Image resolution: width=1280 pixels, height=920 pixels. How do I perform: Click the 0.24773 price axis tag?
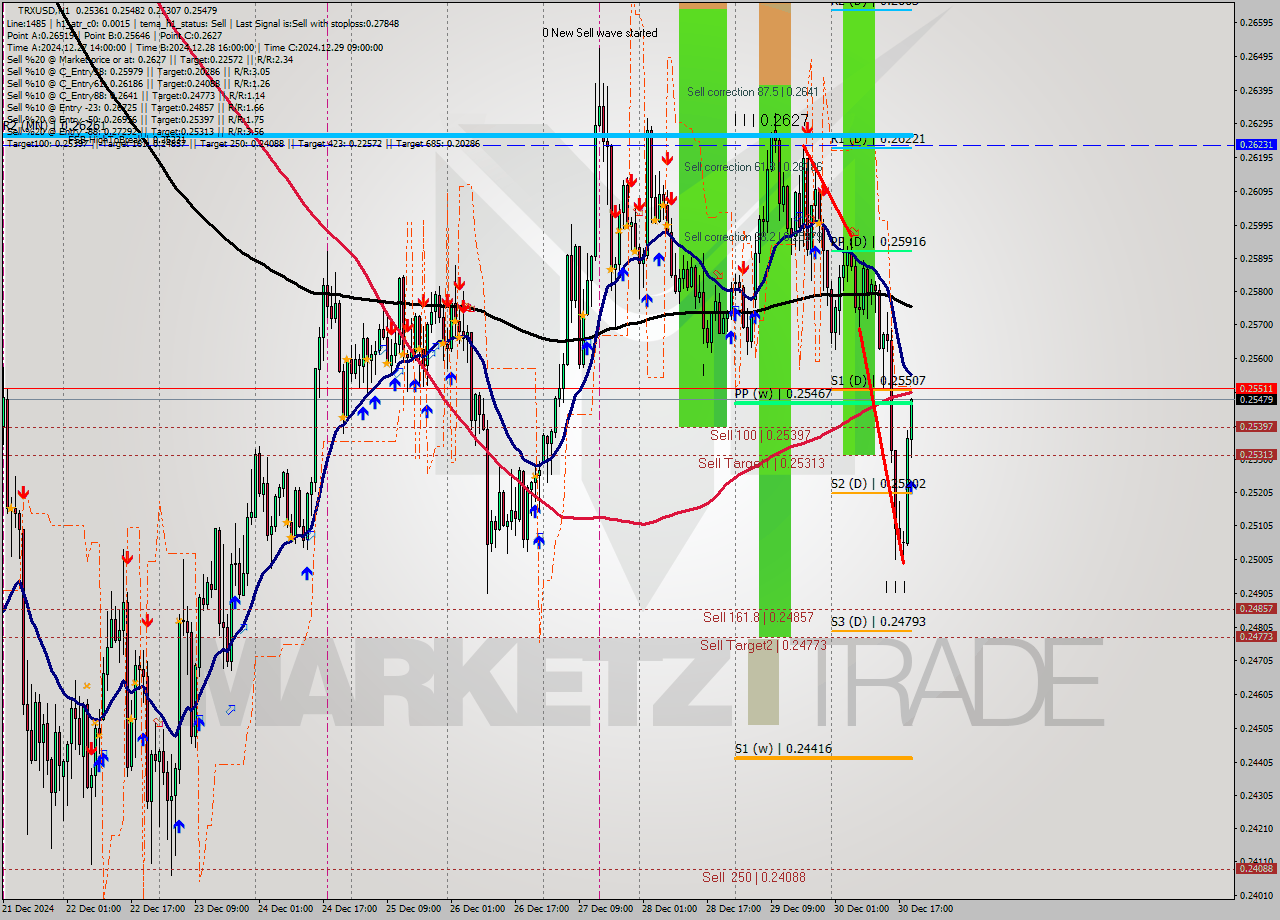pos(1256,637)
